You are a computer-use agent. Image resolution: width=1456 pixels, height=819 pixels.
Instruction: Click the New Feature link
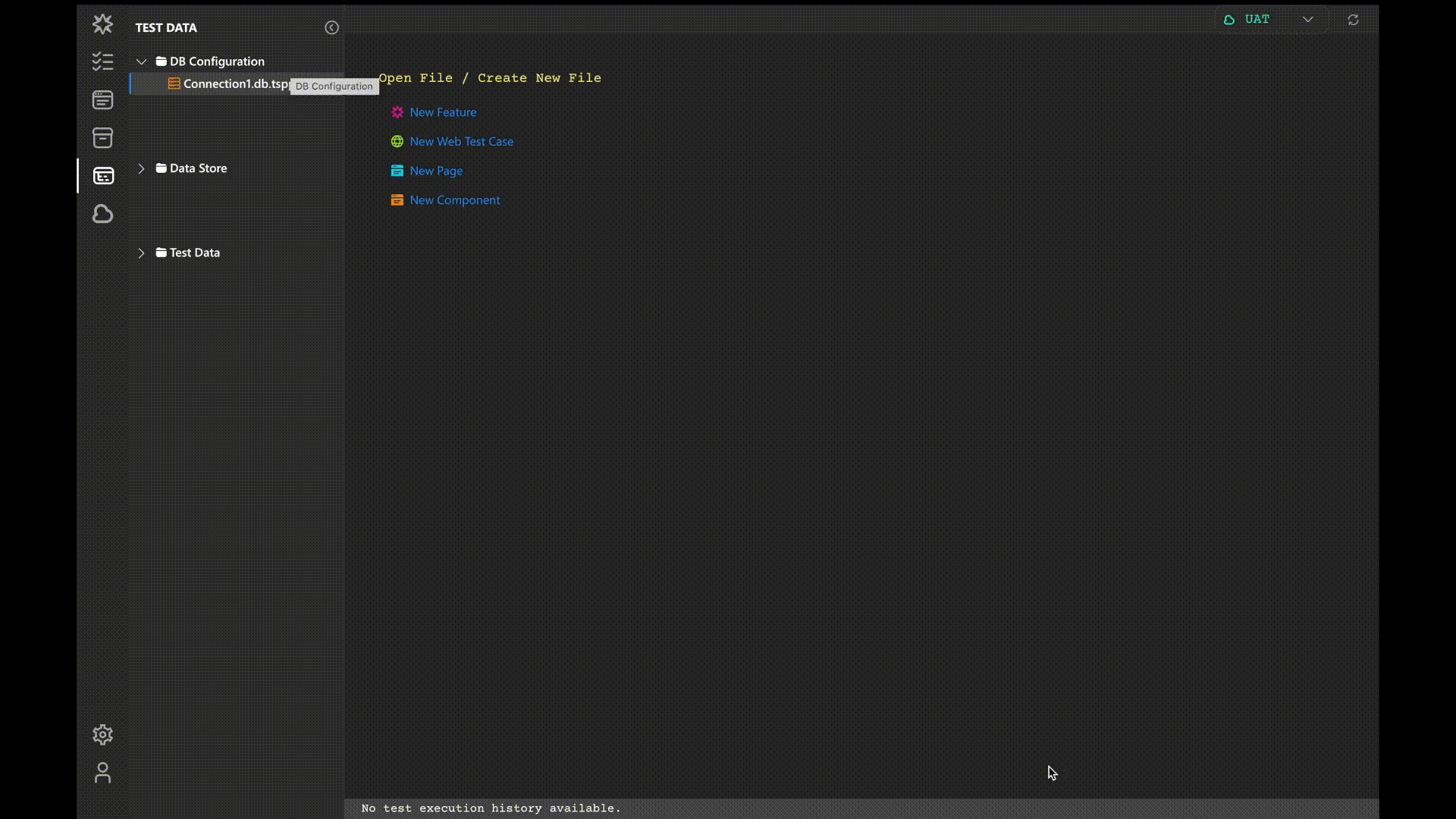coord(443,112)
